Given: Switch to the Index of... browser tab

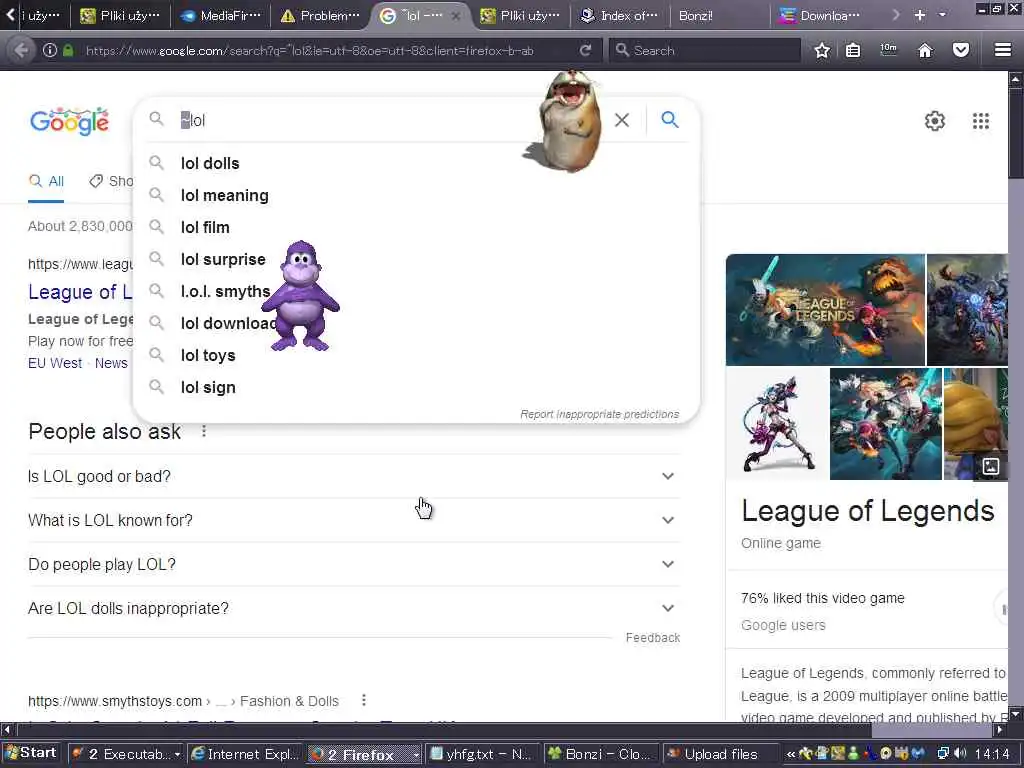Looking at the screenshot, I should [619, 15].
